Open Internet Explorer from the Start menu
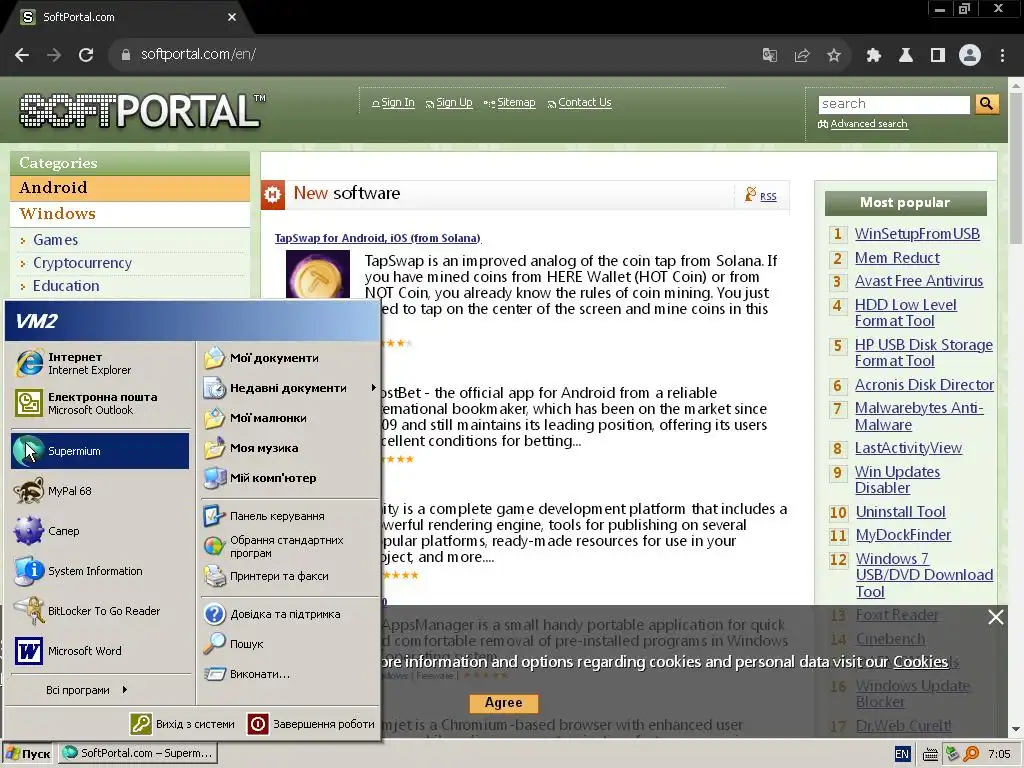The width and height of the screenshot is (1024, 768). point(100,363)
